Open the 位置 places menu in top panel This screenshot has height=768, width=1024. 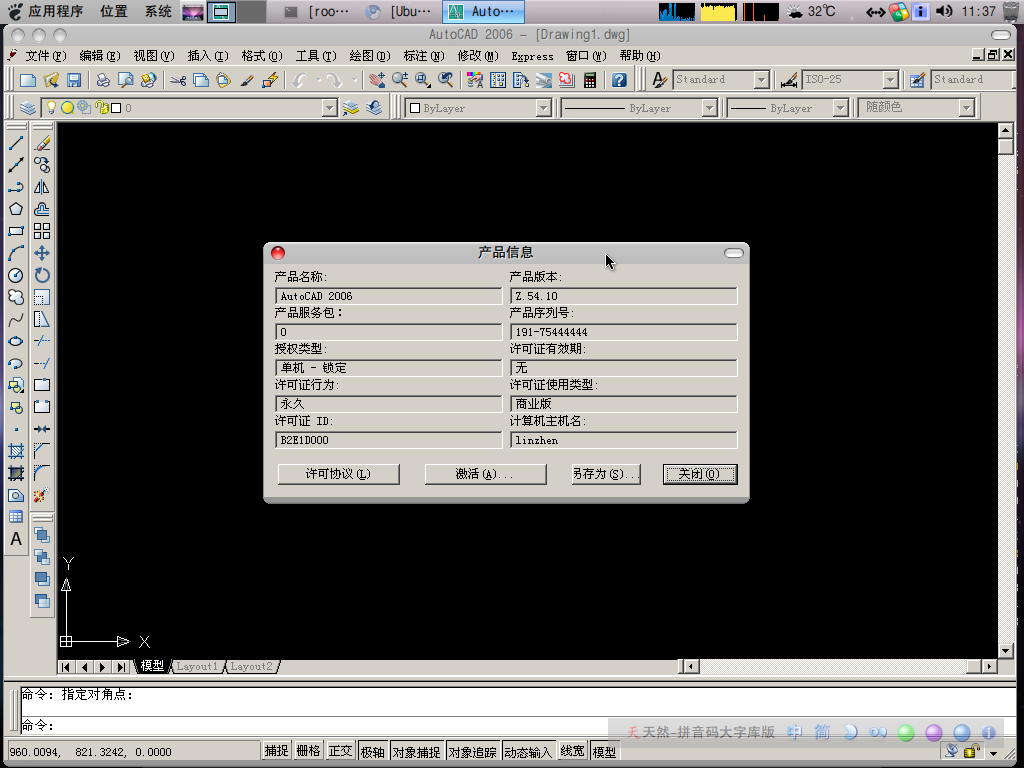click(114, 11)
